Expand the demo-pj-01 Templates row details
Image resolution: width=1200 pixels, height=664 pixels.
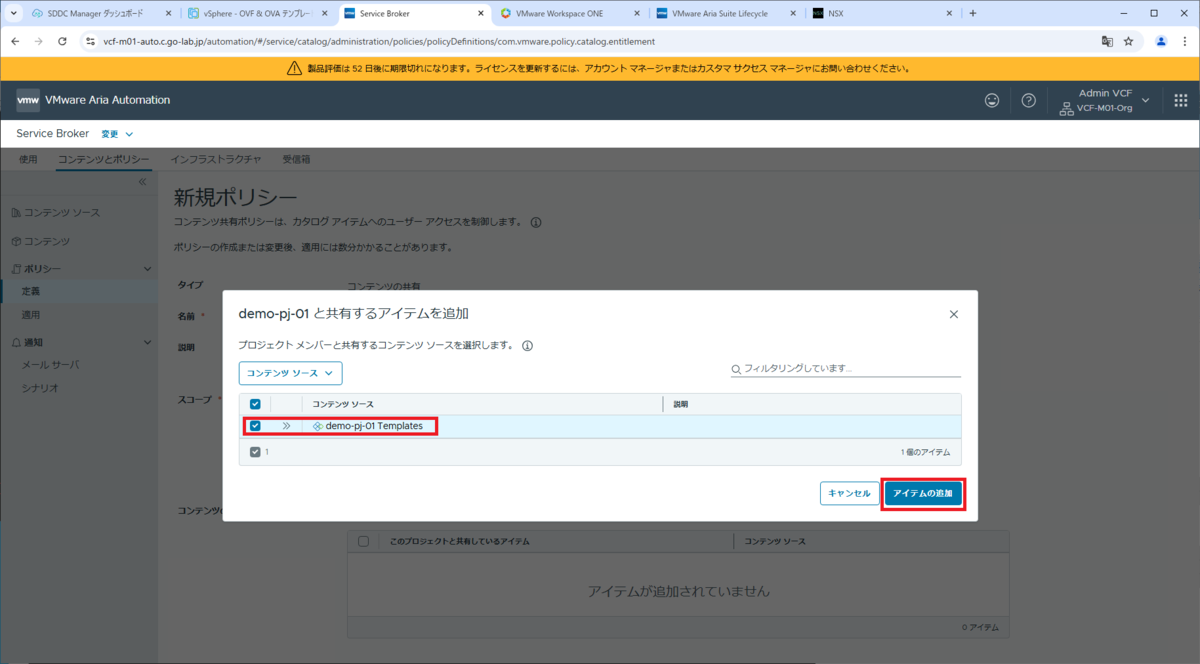(286, 426)
